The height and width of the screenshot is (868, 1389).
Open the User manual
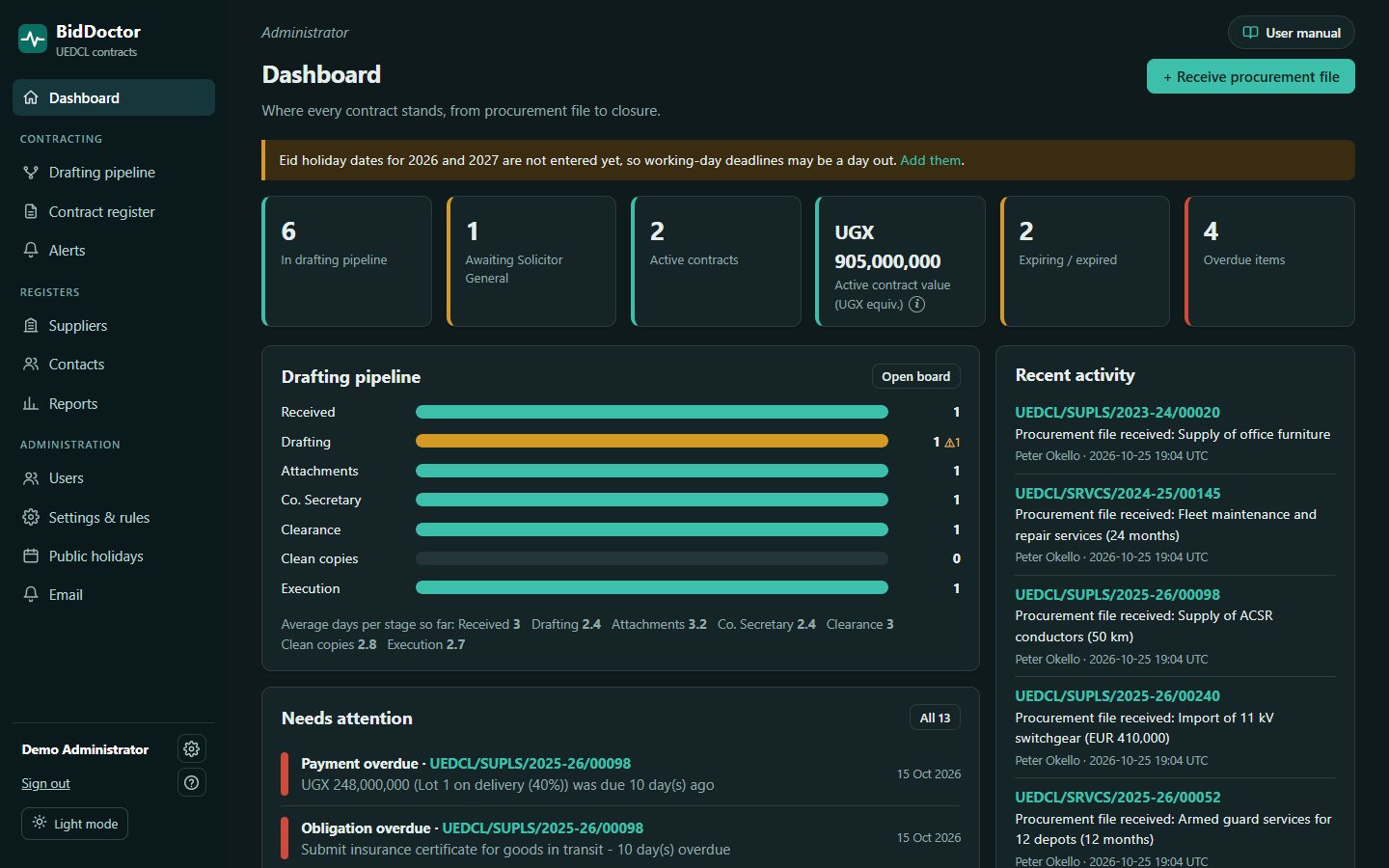click(1291, 33)
